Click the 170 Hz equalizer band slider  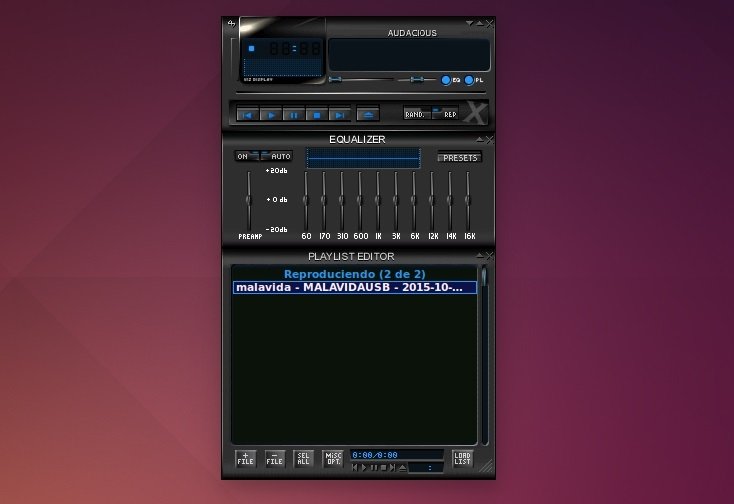click(323, 200)
